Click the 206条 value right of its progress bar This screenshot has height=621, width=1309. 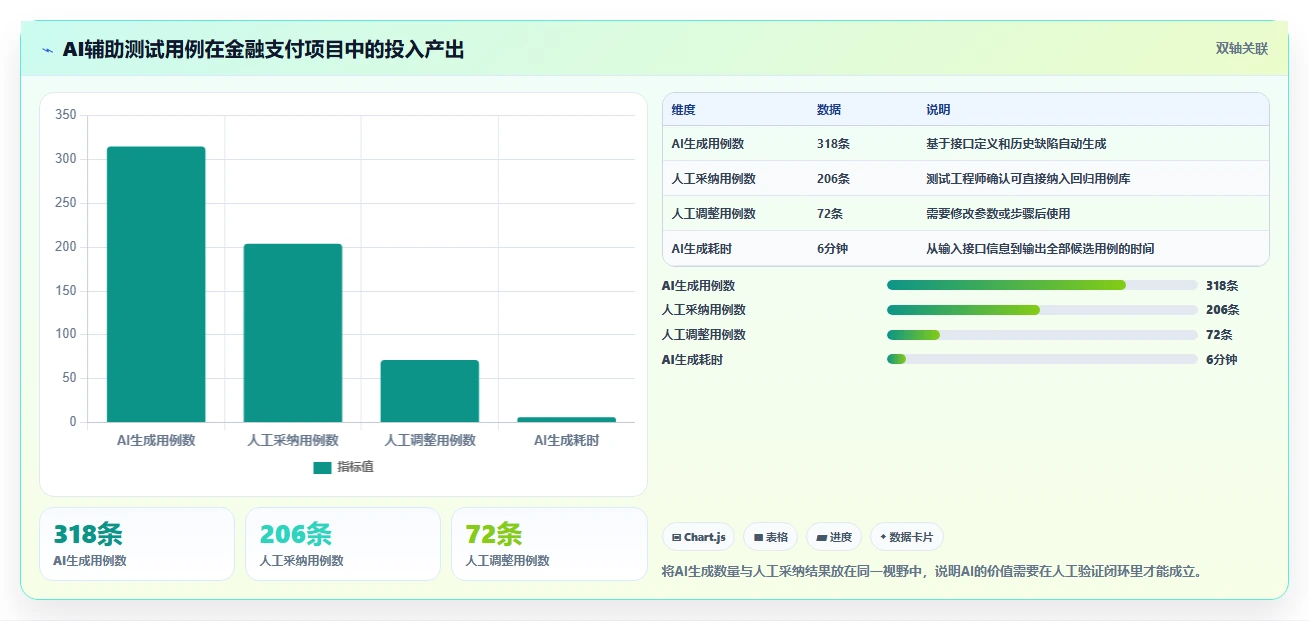coord(1222,310)
